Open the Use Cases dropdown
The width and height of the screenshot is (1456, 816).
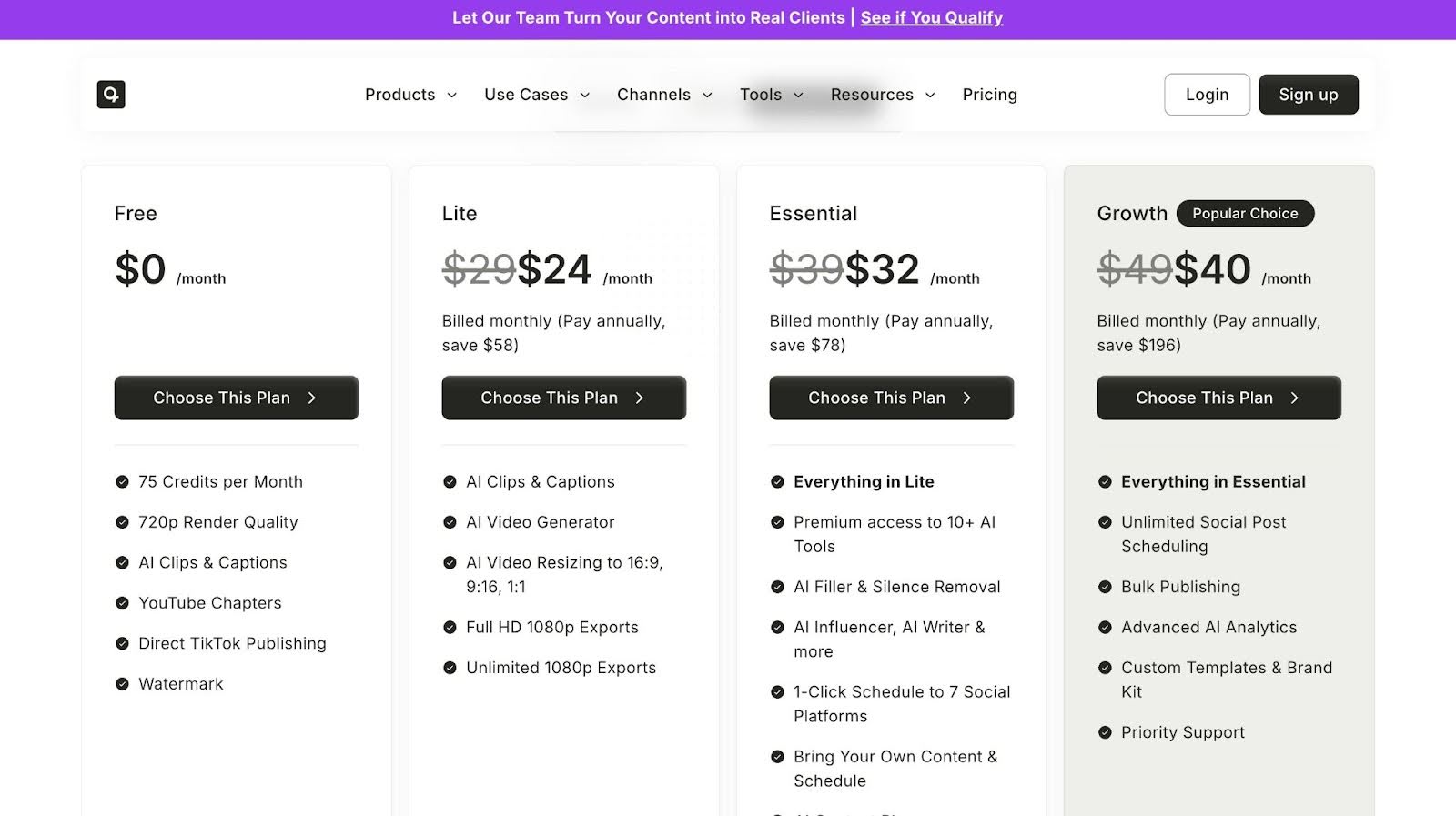pyautogui.click(x=537, y=95)
